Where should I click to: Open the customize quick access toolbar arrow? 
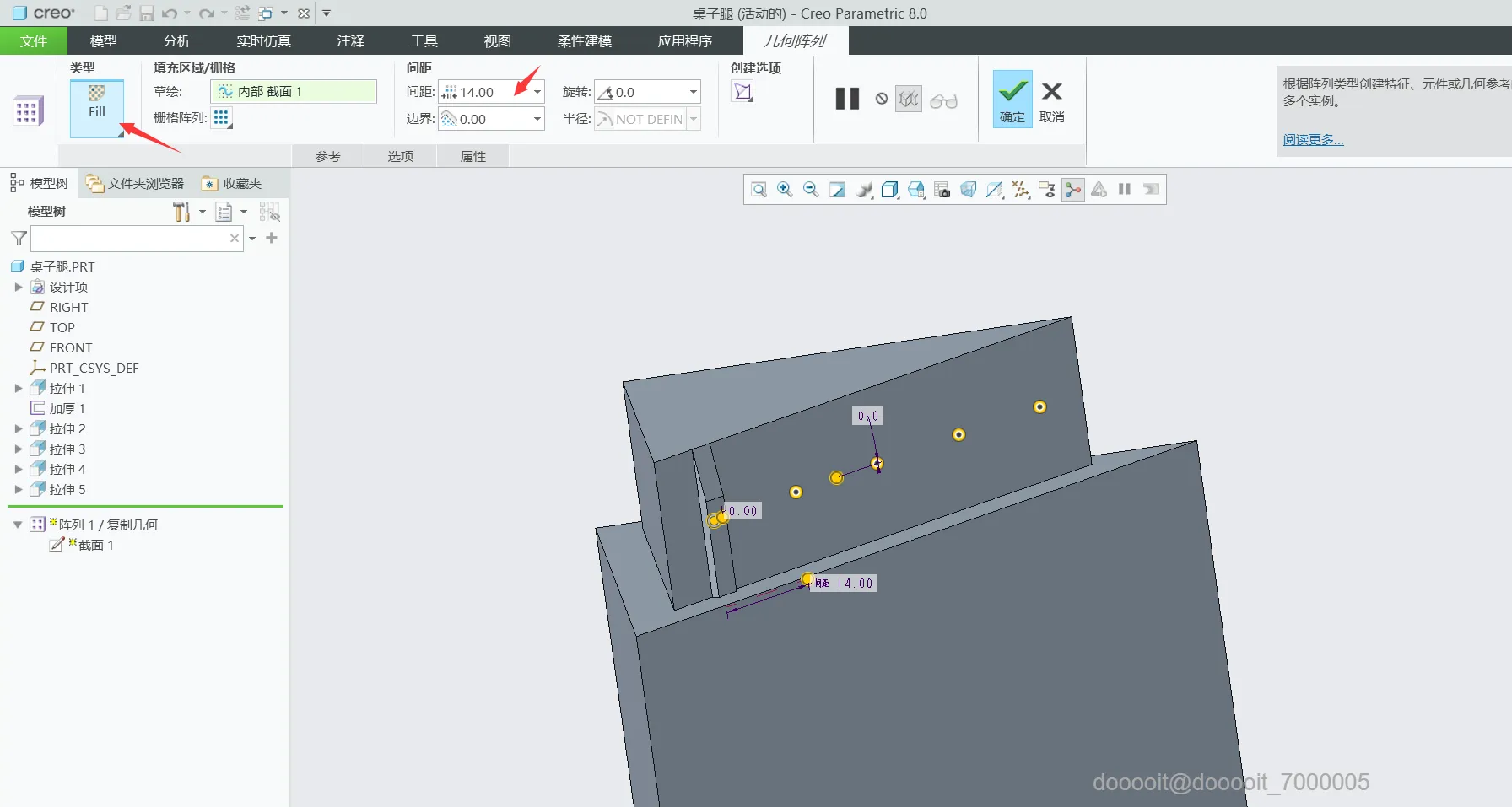point(327,13)
